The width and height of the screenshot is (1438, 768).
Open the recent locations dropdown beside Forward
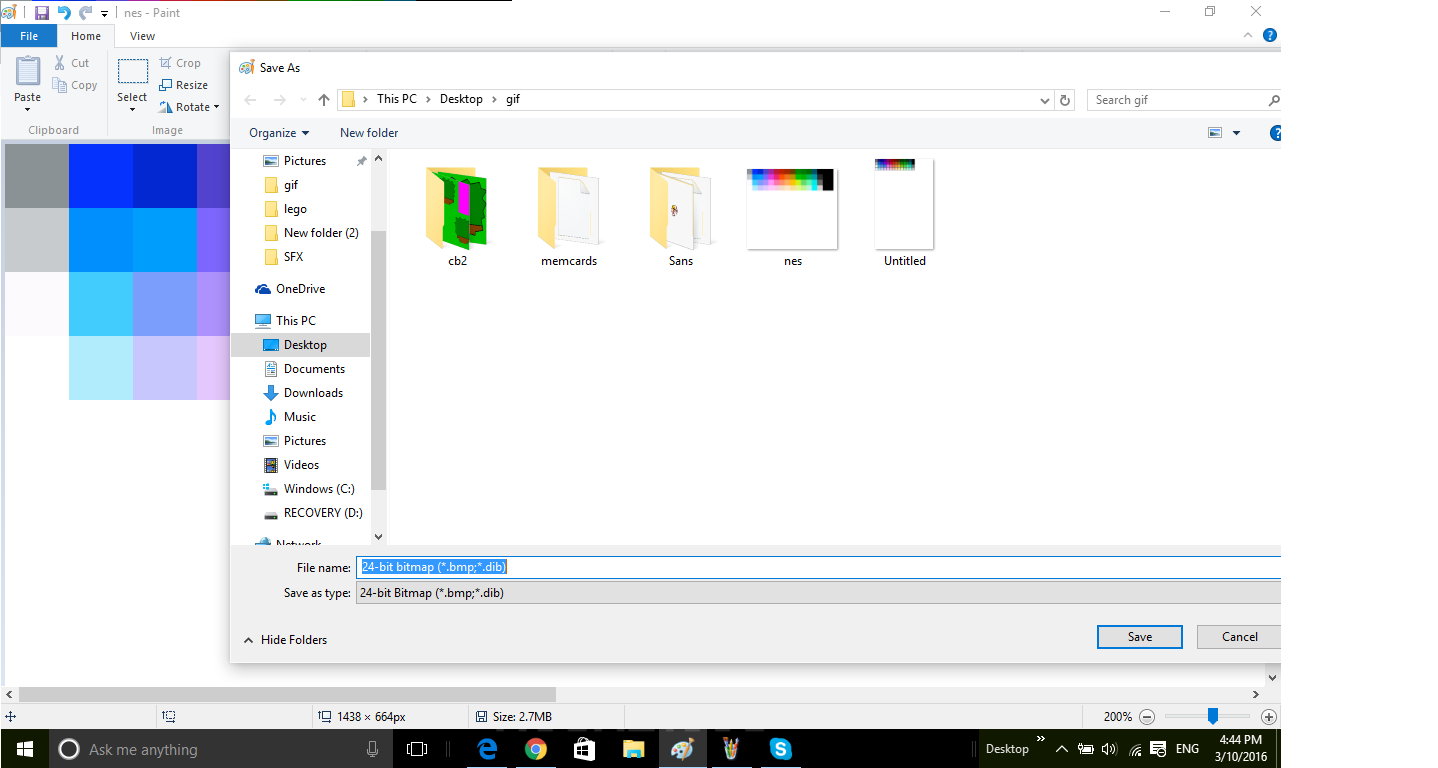click(x=303, y=100)
